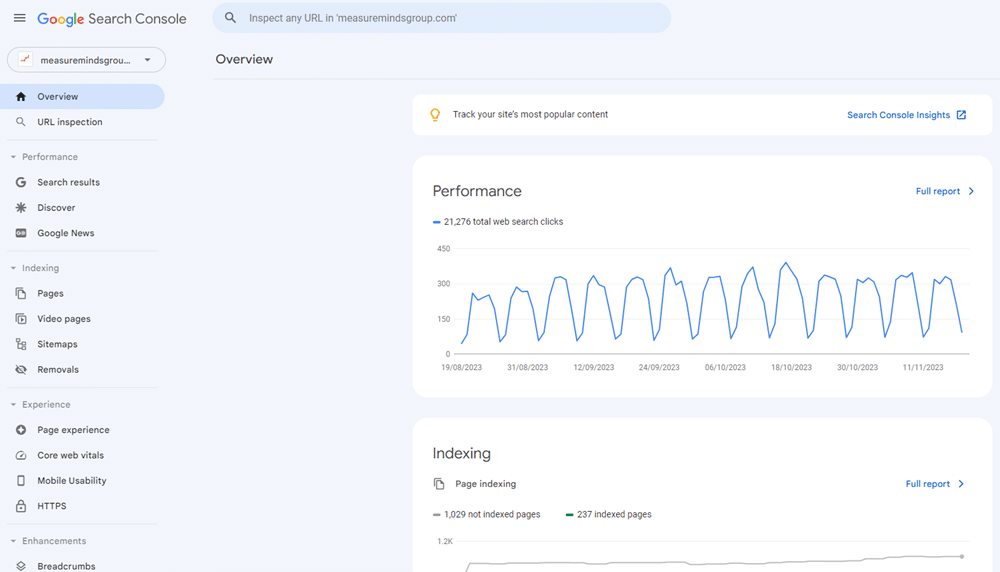Click the lightbulb tip icon

tap(435, 115)
